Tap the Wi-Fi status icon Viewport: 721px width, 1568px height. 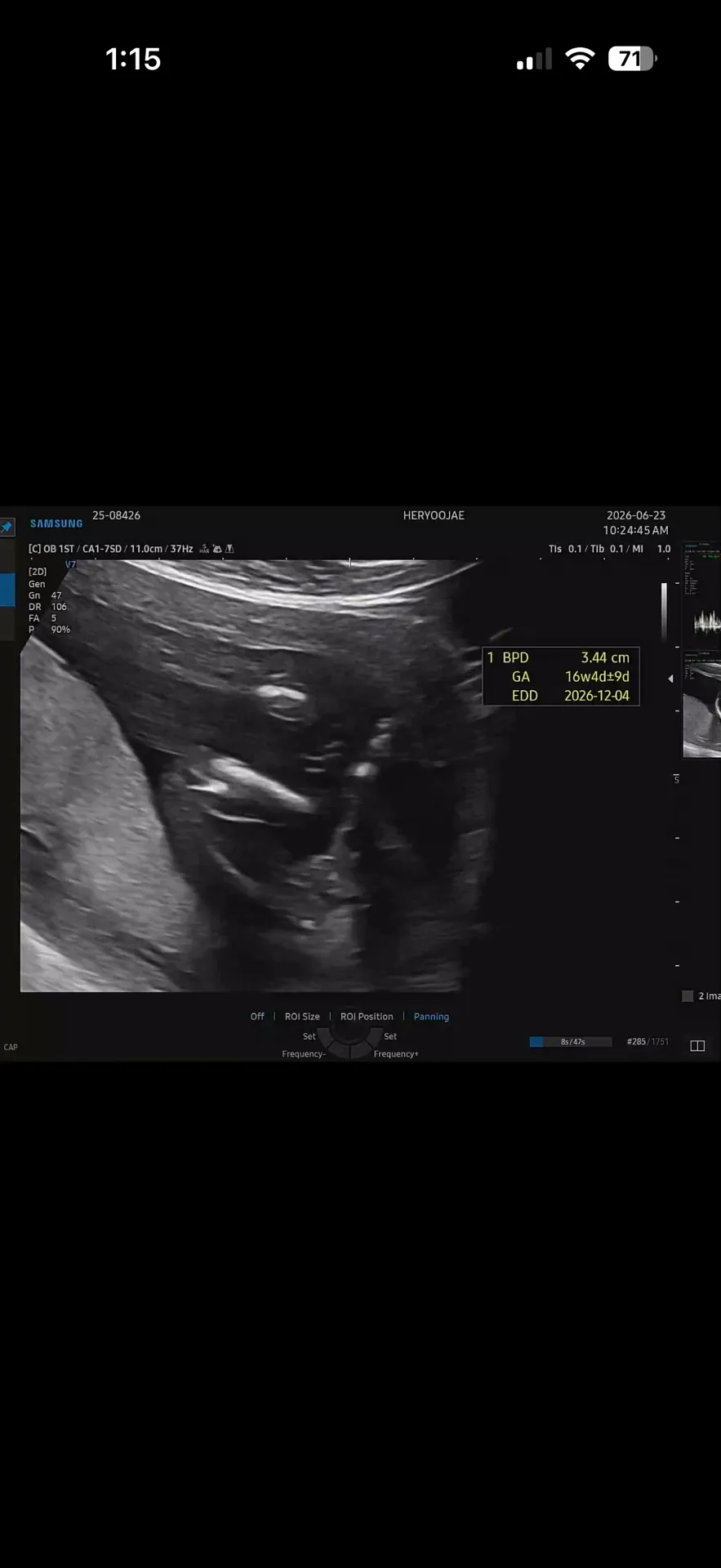coord(580,58)
